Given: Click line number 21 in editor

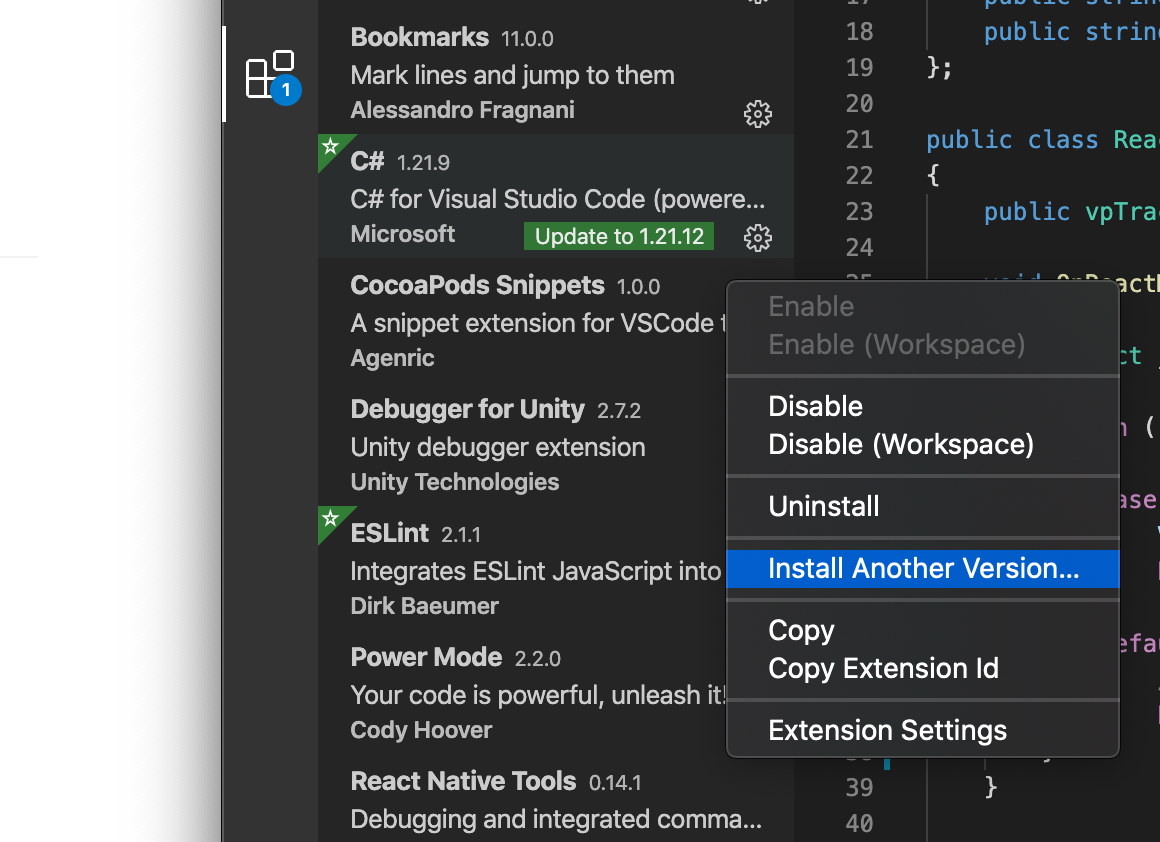Looking at the screenshot, I should coord(859,140).
